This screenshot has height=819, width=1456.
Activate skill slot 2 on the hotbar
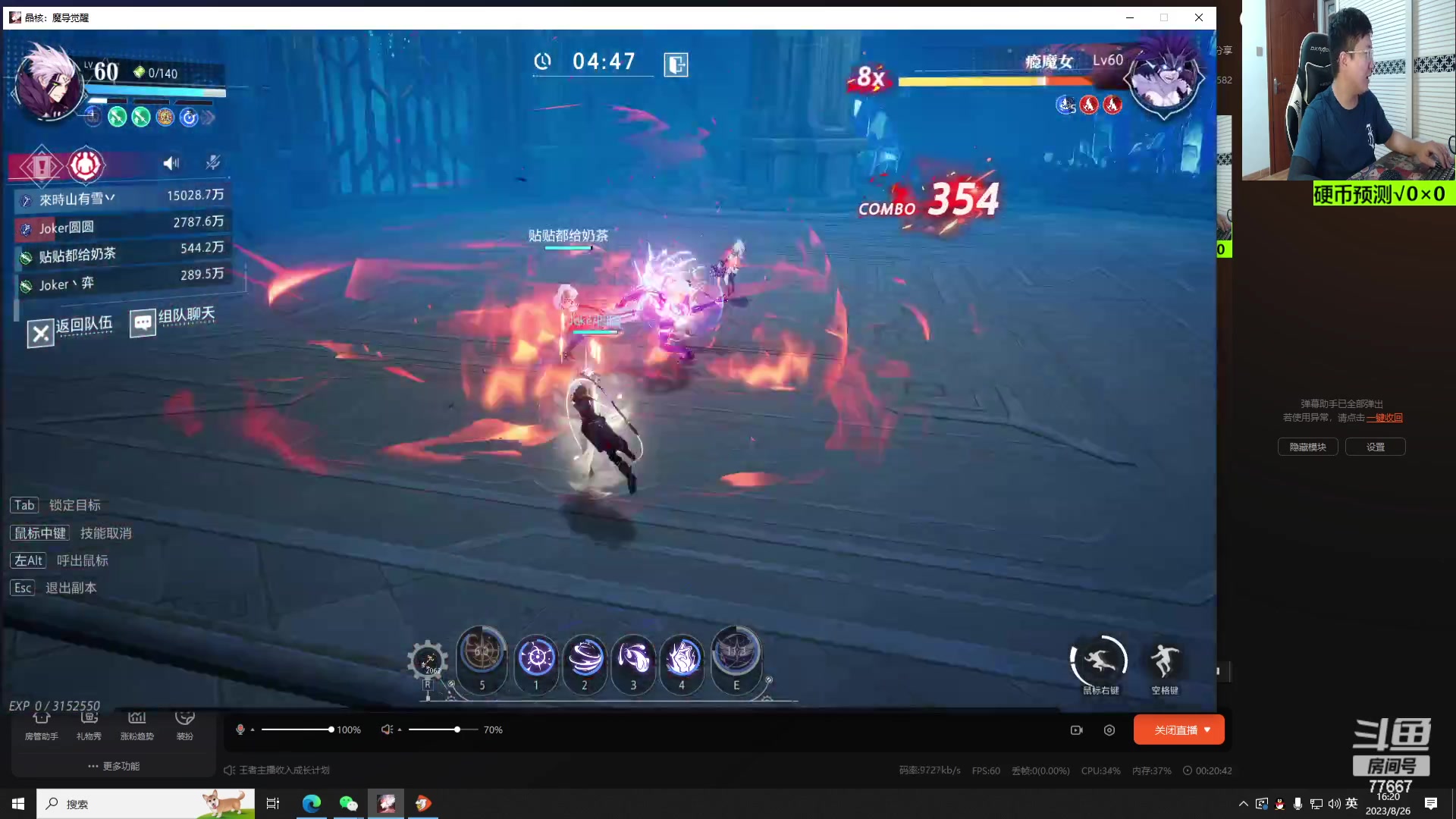pyautogui.click(x=585, y=657)
